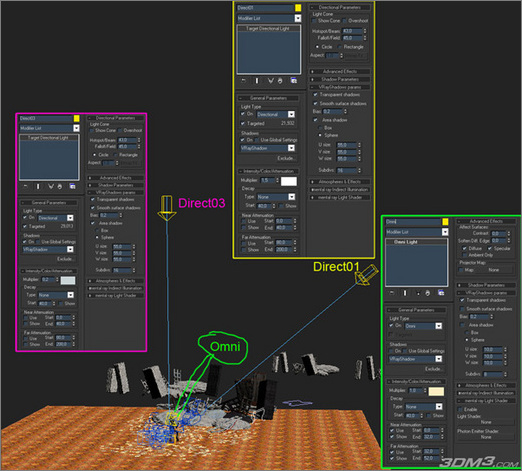Click Remove Modifier trash icon in Omni panel
Image resolution: width=522 pixels, height=471 pixels.
[428, 293]
